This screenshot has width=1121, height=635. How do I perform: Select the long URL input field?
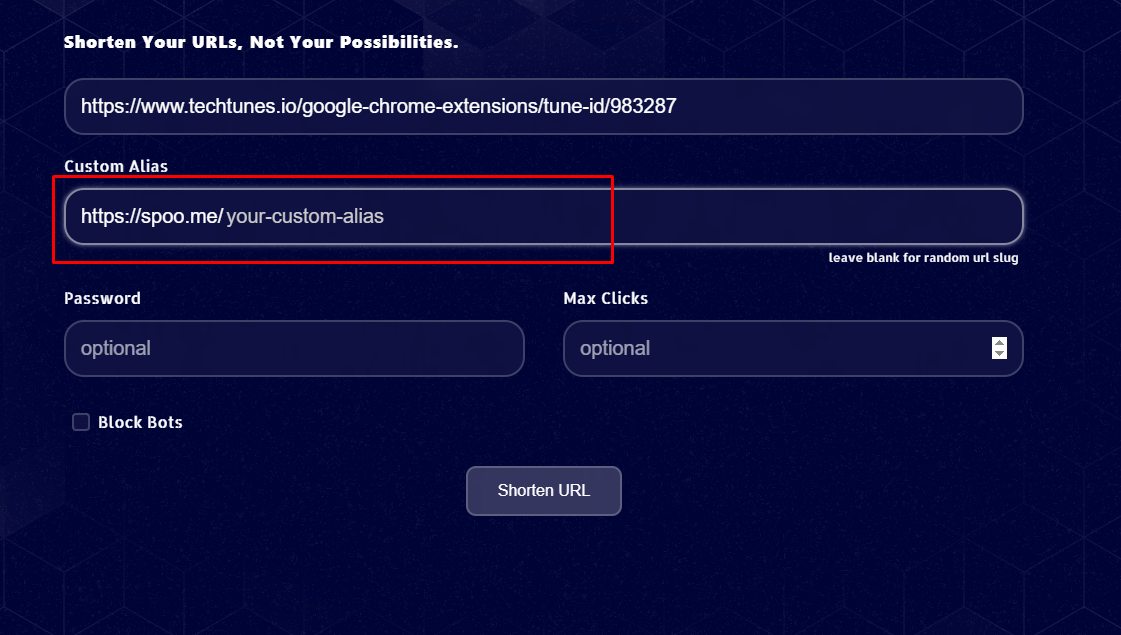point(543,106)
